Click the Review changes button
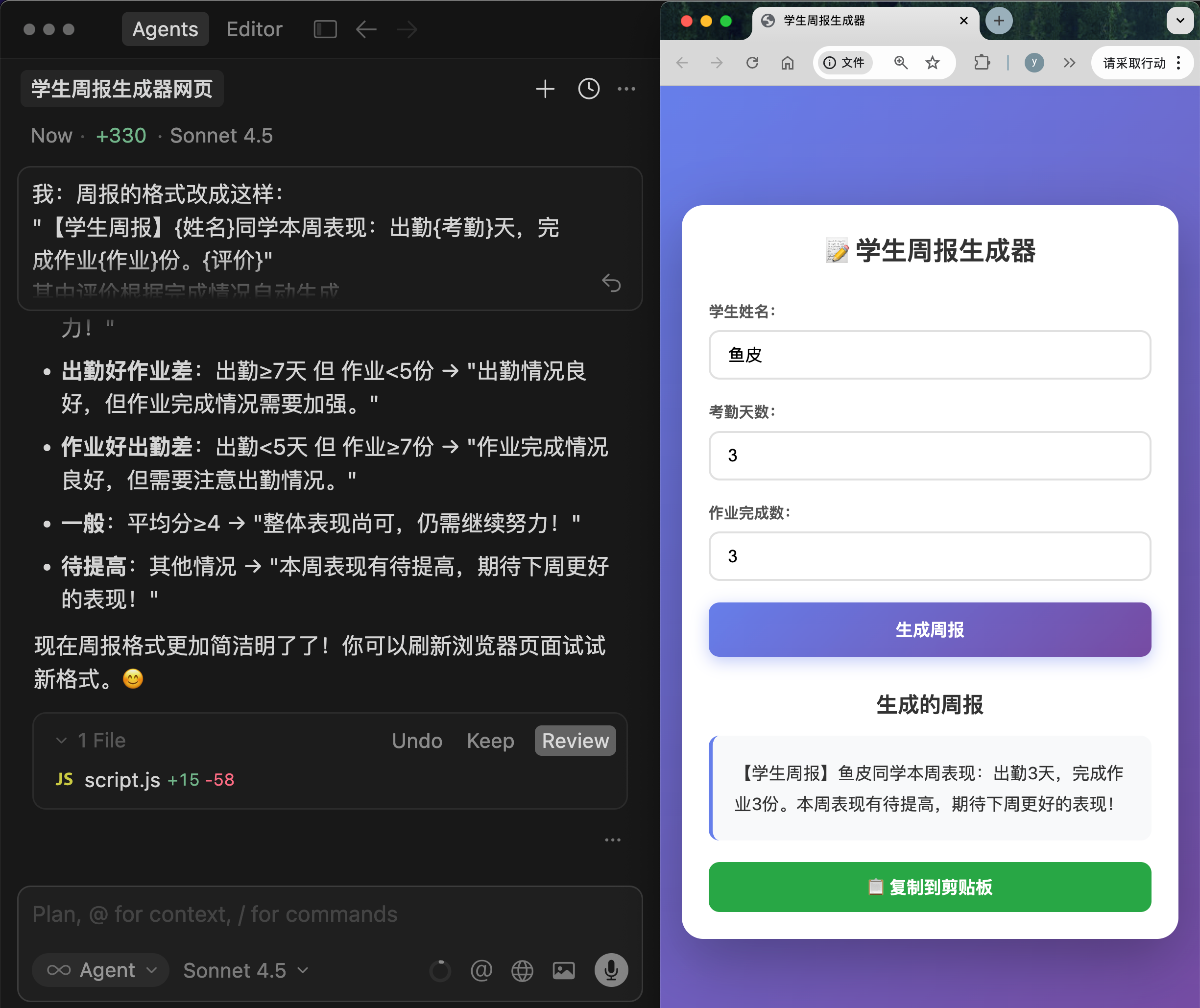The image size is (1200, 1008). pos(575,741)
